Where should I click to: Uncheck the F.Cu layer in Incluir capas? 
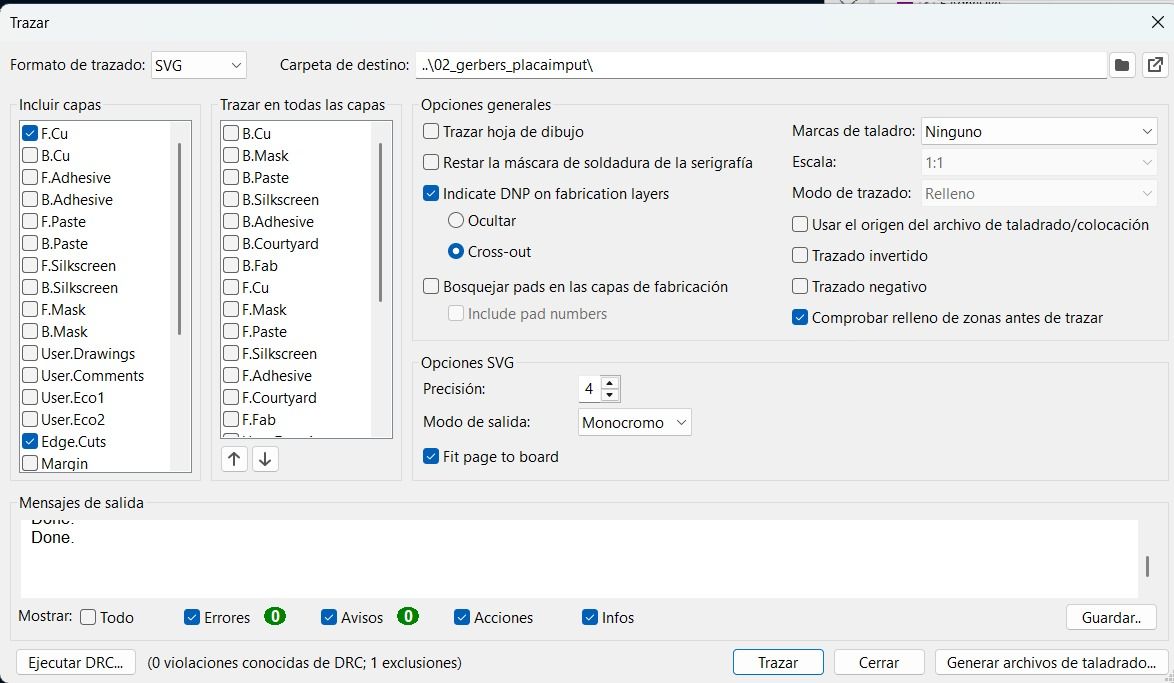coord(31,133)
